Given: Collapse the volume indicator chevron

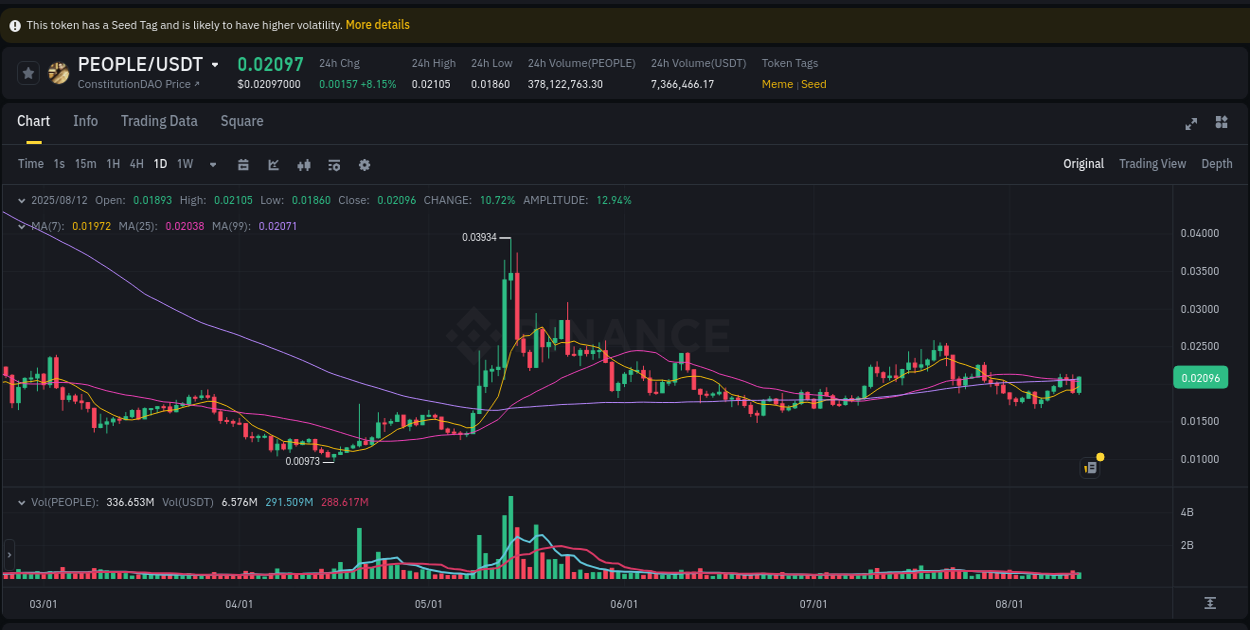Looking at the screenshot, I should coord(21,501).
